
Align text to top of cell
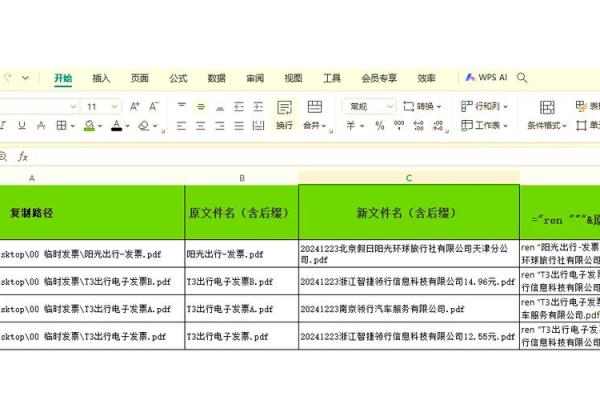coord(182,106)
